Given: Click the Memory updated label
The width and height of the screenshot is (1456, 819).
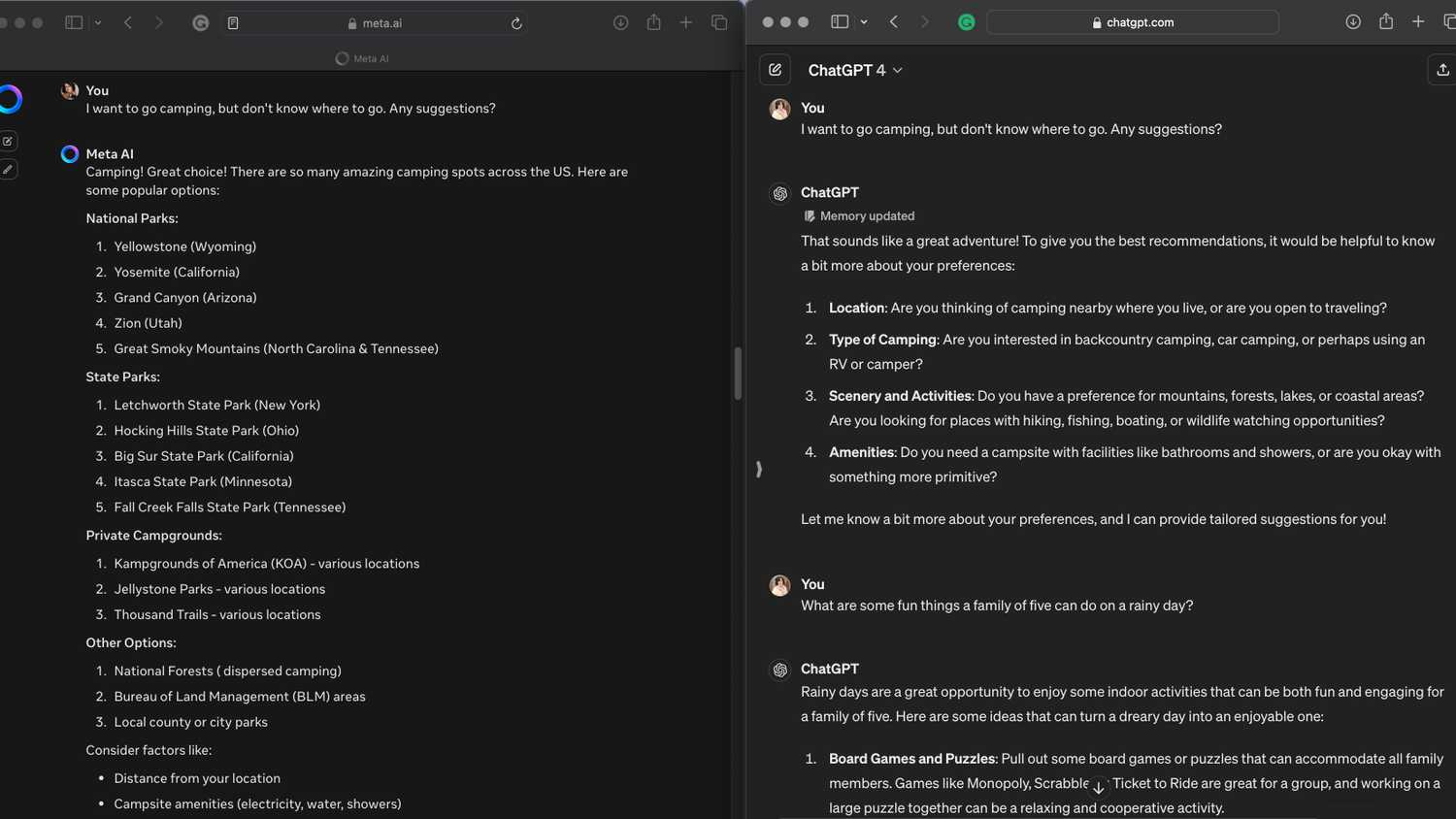Looking at the screenshot, I should (x=866, y=216).
